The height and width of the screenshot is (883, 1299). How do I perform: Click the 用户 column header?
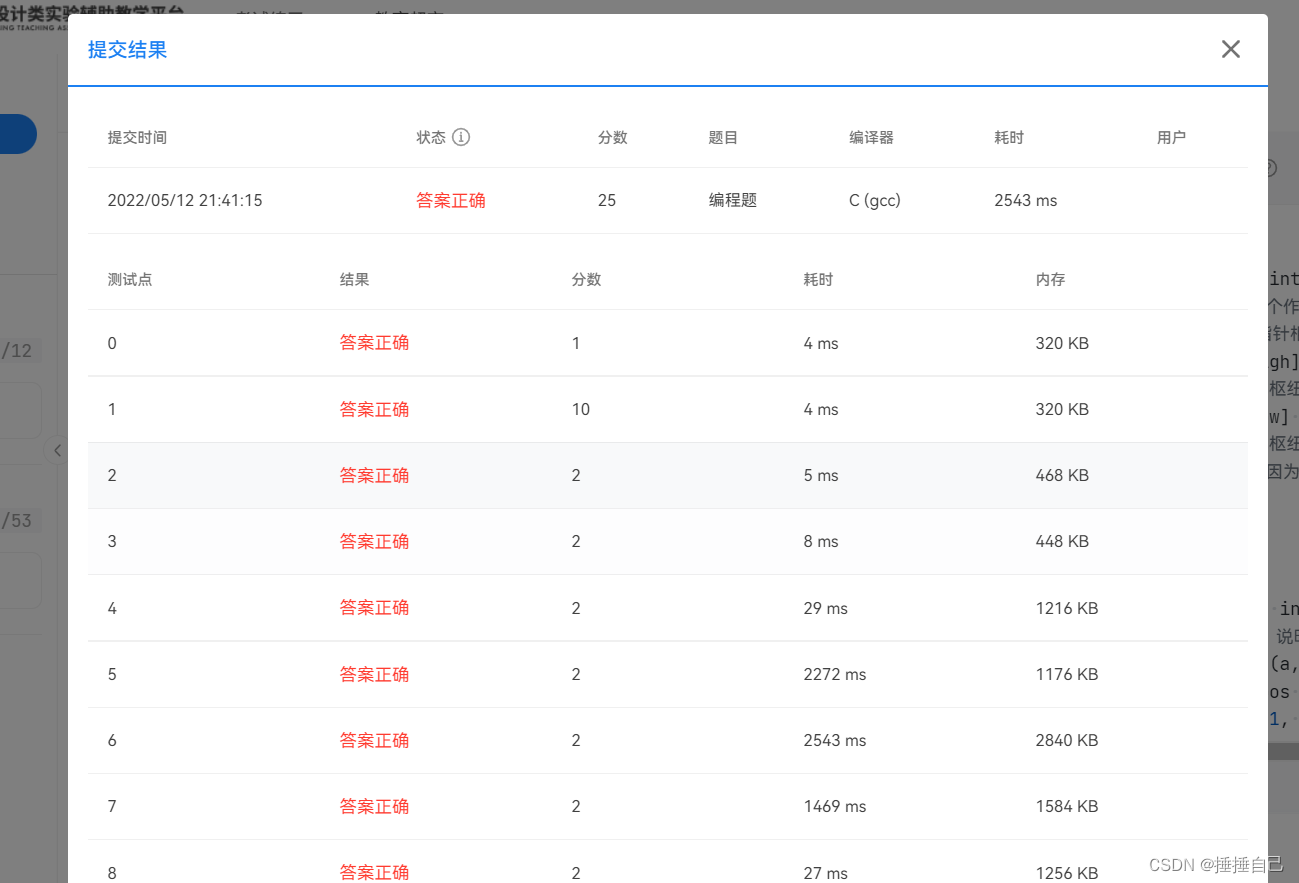click(x=1171, y=138)
